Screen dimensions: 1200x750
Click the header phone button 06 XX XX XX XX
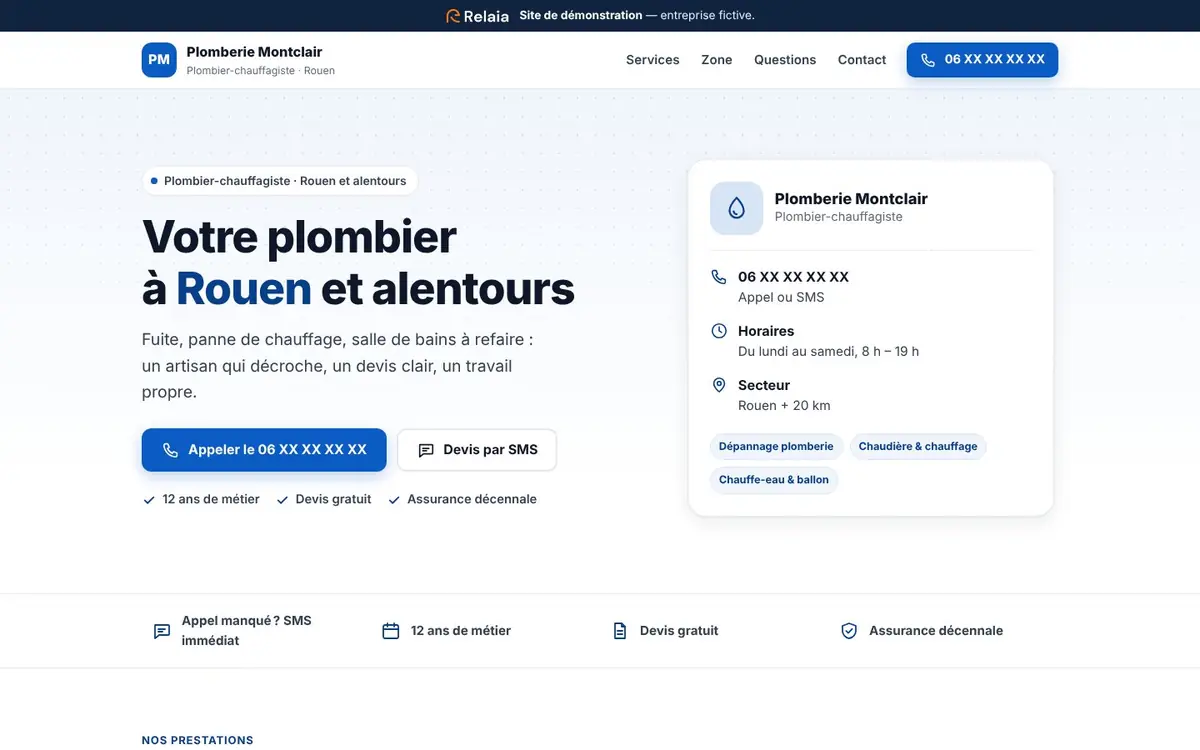coord(982,60)
